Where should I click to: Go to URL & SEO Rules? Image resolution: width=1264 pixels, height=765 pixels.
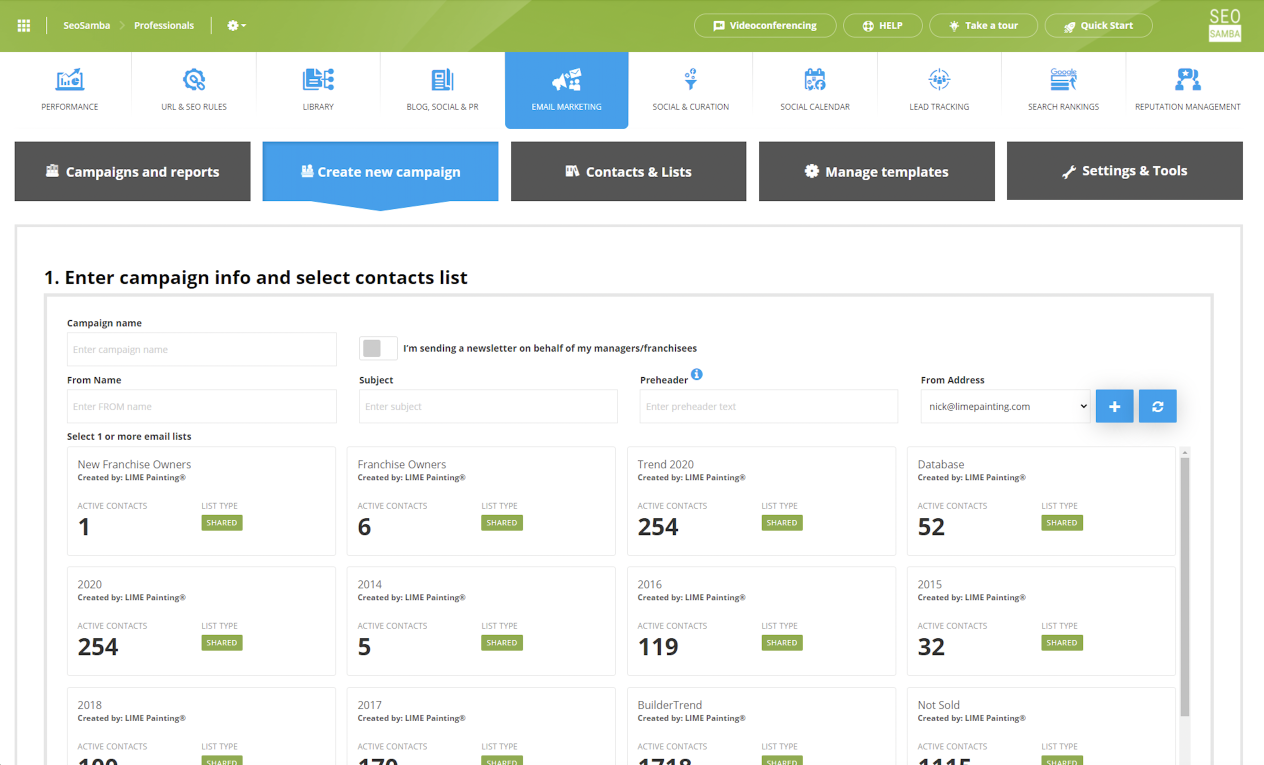pos(194,89)
